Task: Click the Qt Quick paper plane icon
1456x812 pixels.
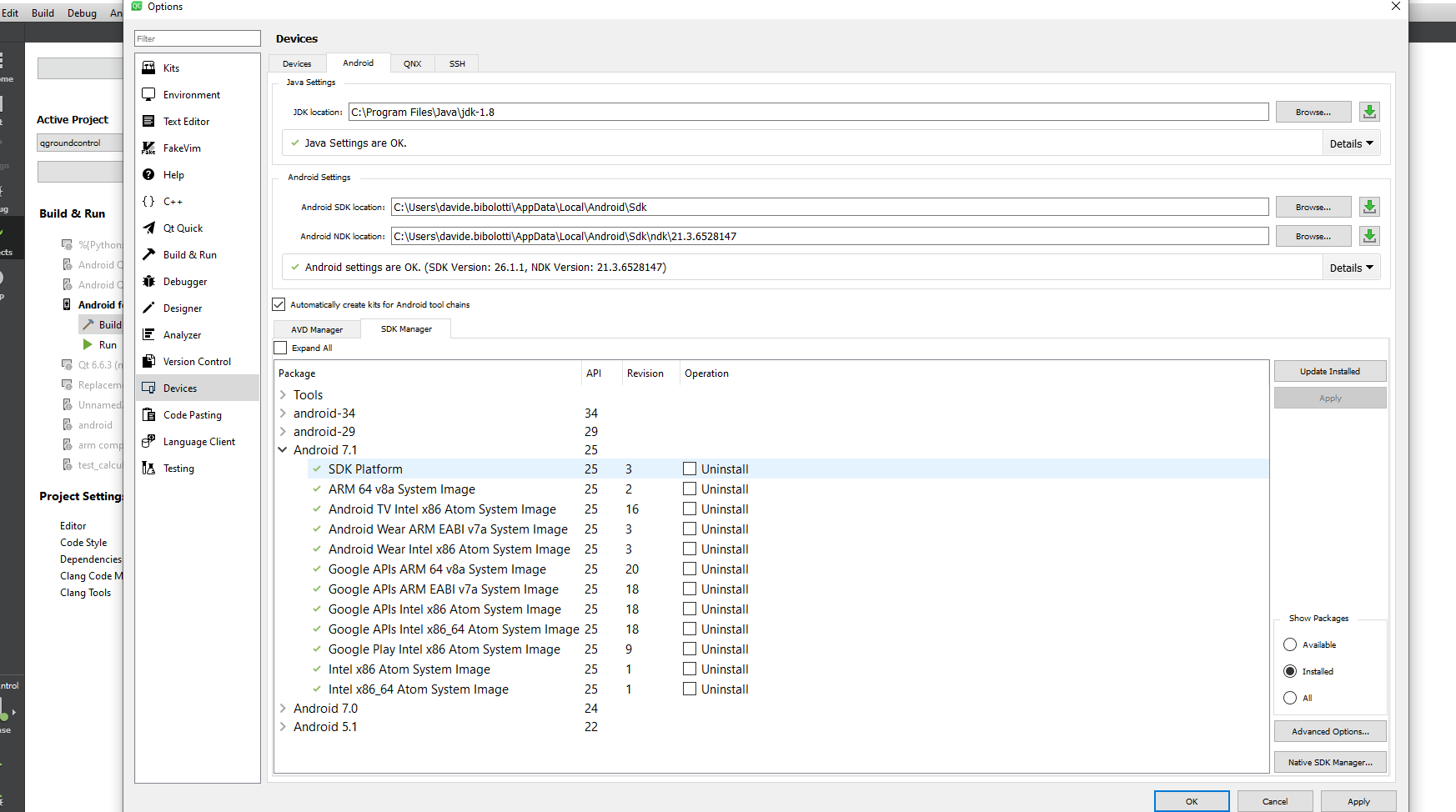Action: click(148, 228)
